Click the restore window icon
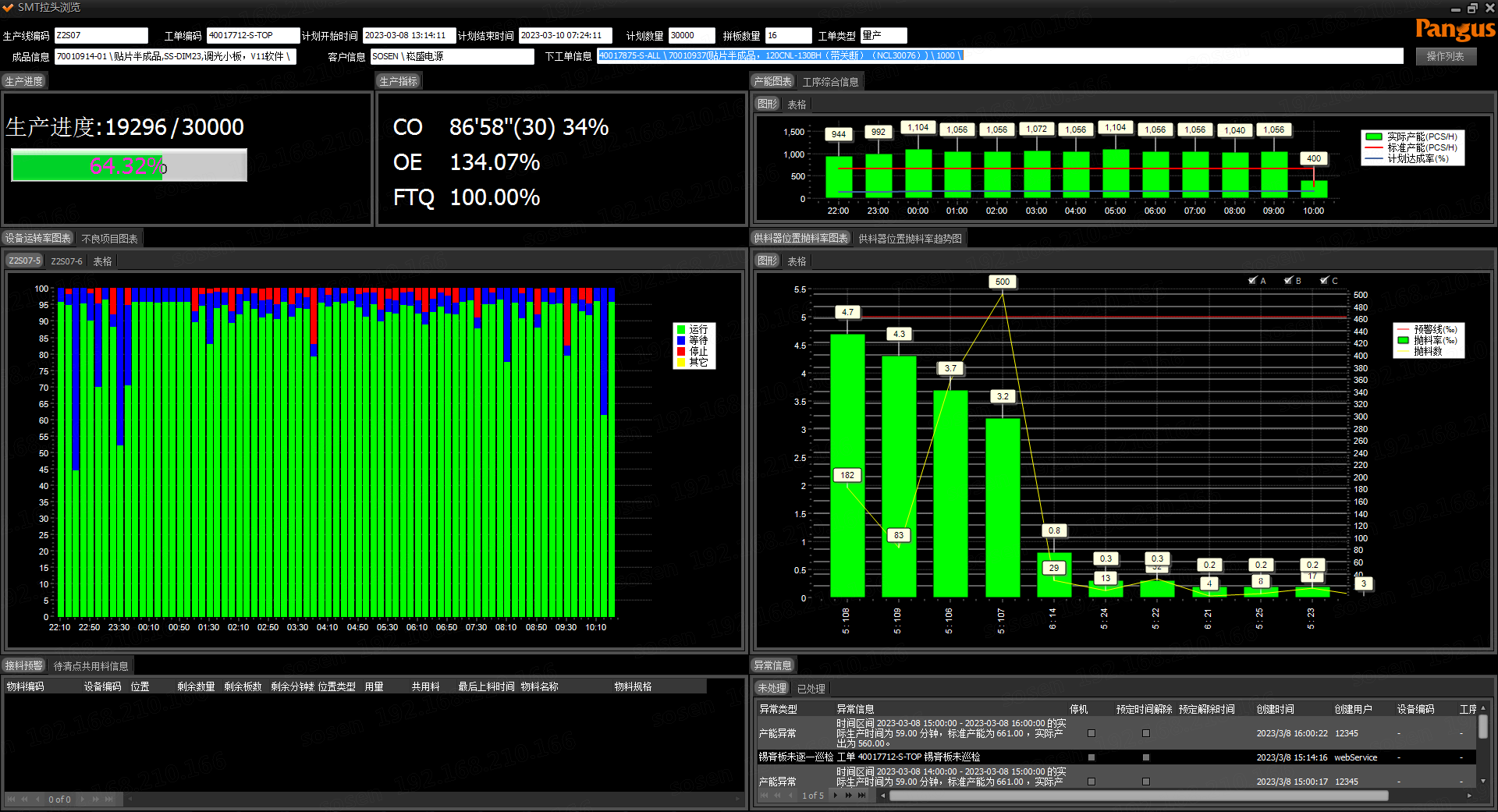 [x=1472, y=8]
